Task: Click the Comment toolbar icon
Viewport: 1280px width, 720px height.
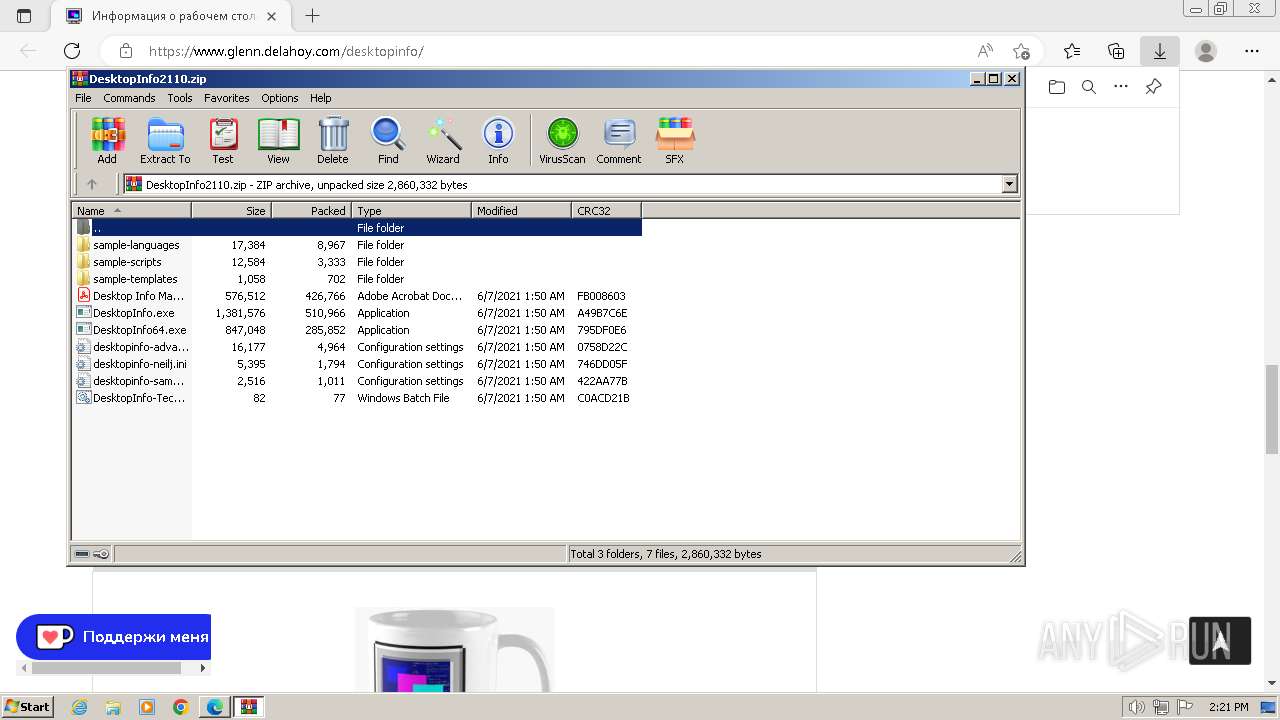Action: [x=619, y=140]
